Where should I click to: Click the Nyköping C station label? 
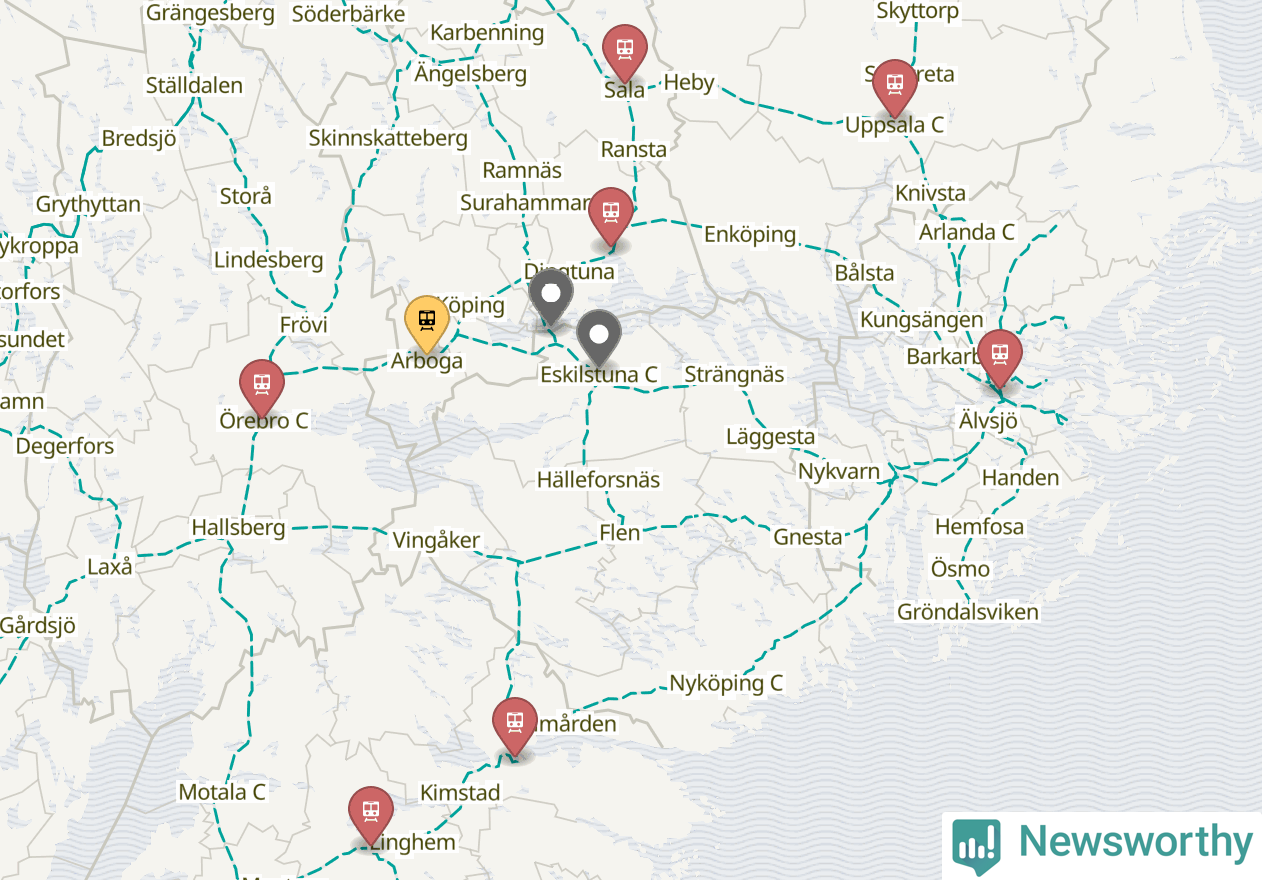point(726,684)
